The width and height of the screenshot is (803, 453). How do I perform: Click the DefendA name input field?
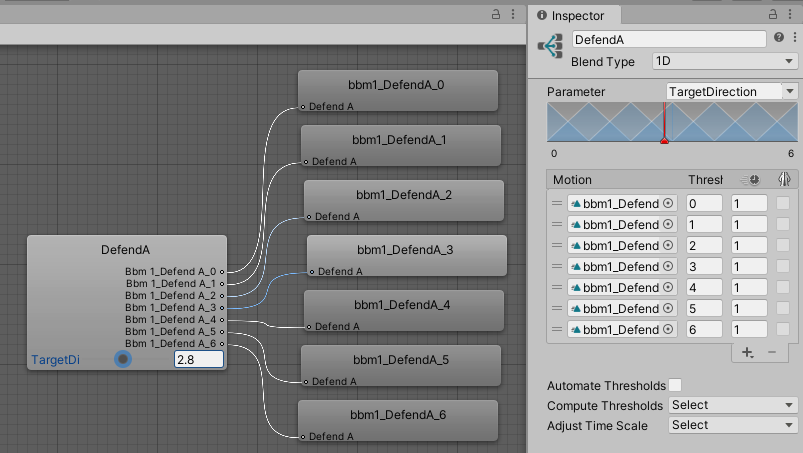(670, 39)
